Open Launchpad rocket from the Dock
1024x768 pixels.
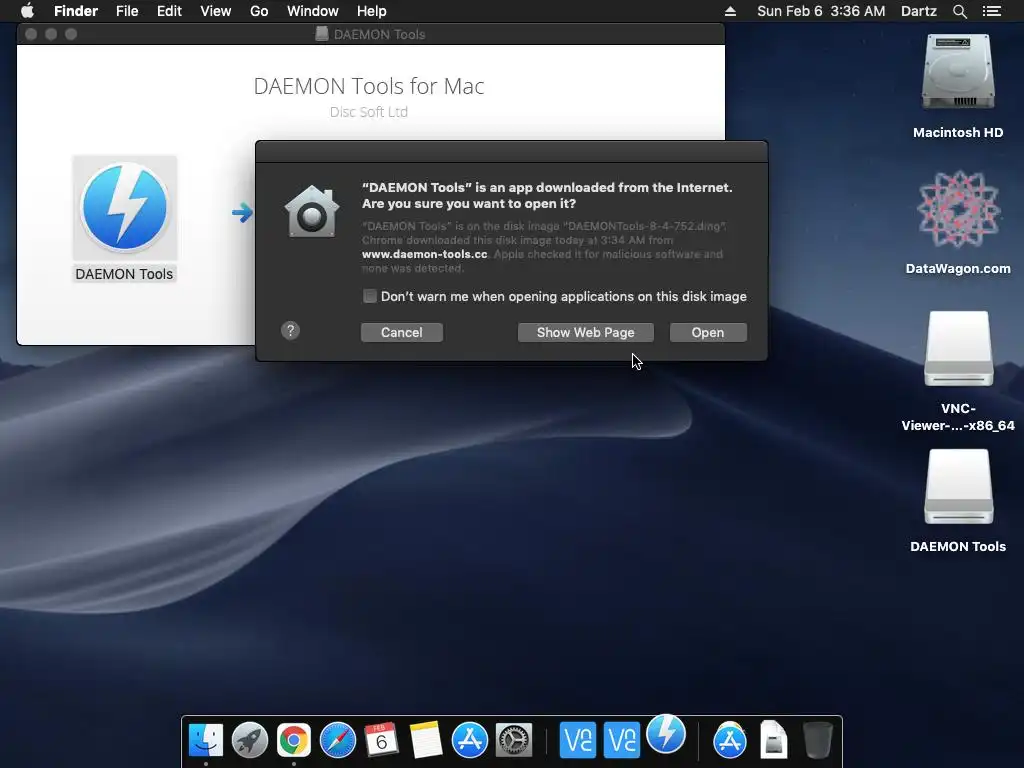[x=249, y=740]
